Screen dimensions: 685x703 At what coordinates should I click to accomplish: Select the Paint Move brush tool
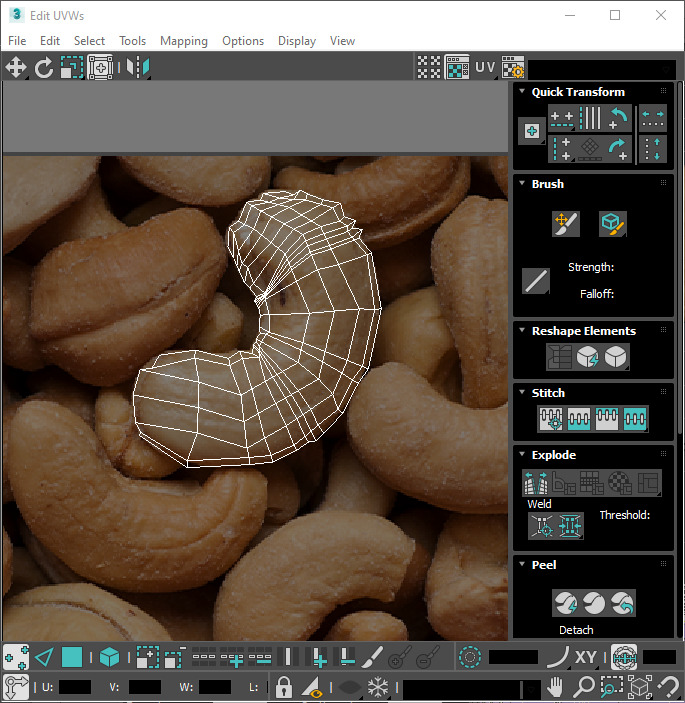pos(566,224)
